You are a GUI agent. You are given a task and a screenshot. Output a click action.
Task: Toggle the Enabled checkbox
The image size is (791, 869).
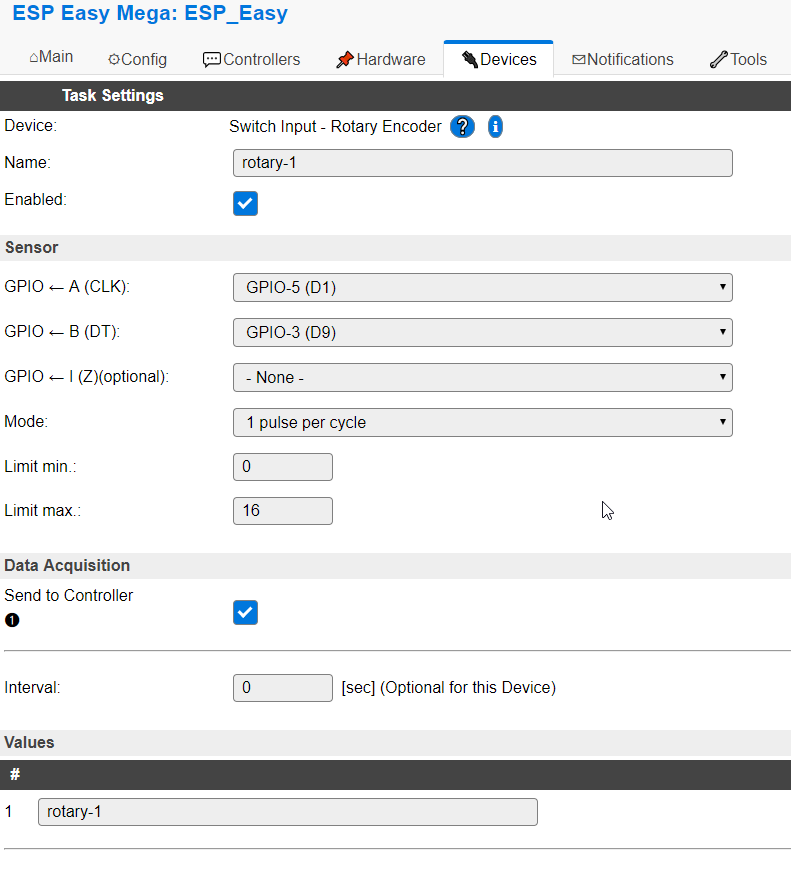(245, 203)
